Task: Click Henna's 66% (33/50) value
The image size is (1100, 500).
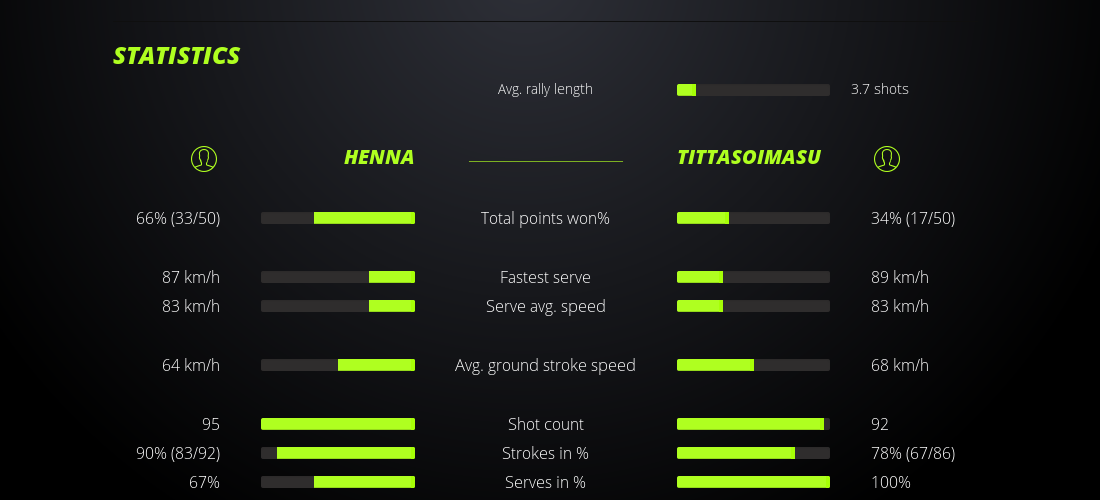Action: [x=178, y=218]
